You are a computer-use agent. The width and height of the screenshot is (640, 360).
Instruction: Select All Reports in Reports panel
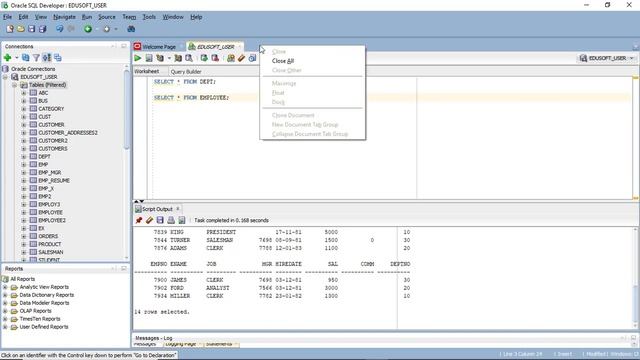point(22,279)
